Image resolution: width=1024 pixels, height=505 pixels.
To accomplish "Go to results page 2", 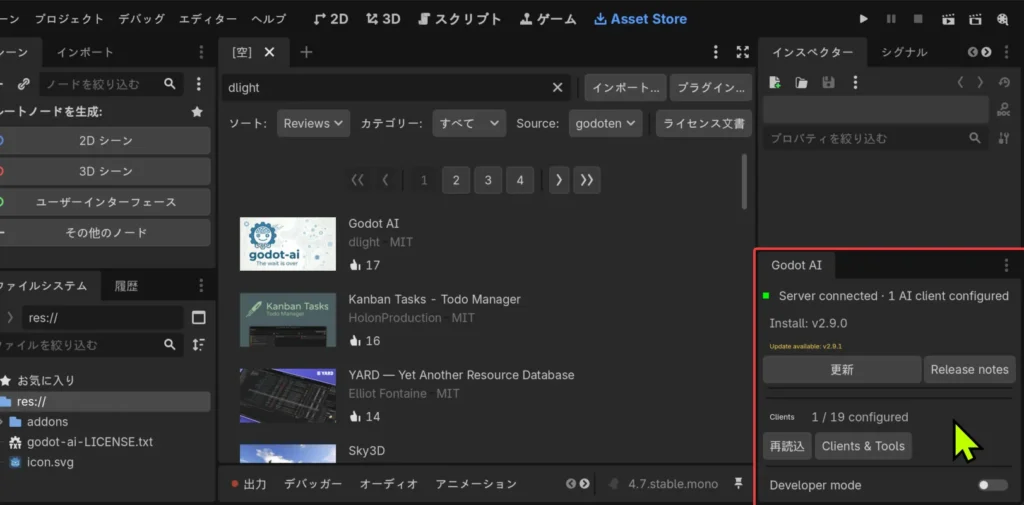I will pyautogui.click(x=456, y=180).
